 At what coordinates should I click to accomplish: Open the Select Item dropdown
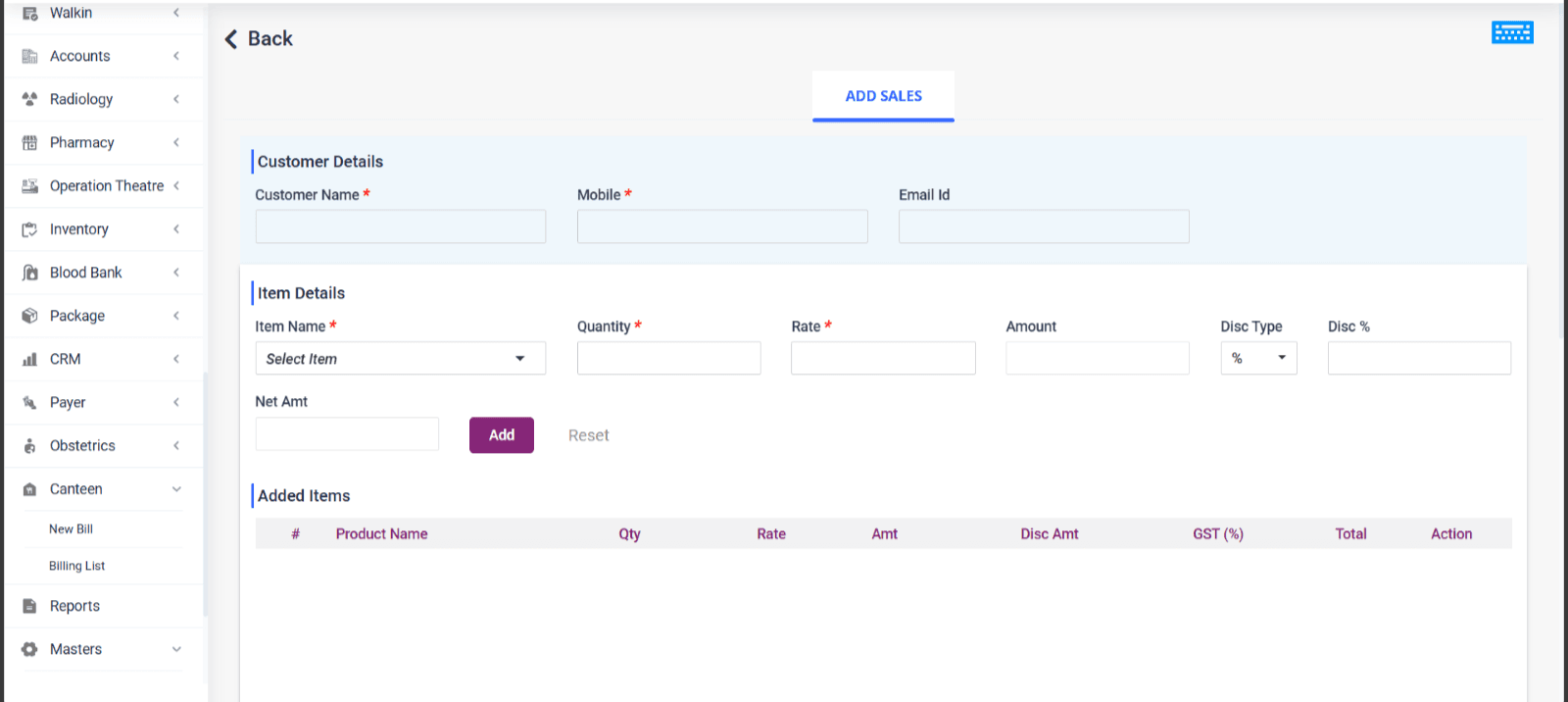point(400,359)
